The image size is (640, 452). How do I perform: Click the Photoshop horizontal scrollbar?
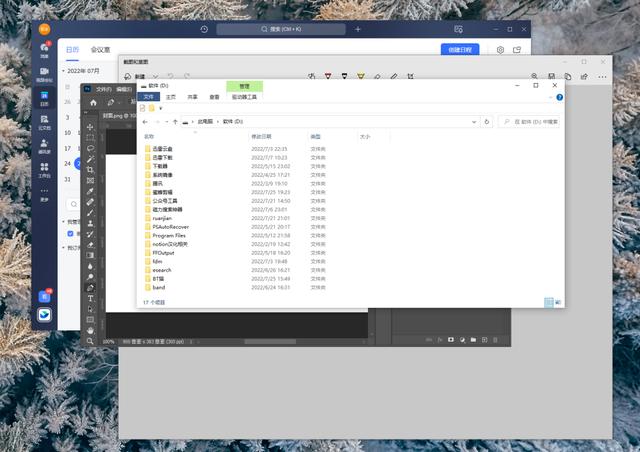pos(270,342)
